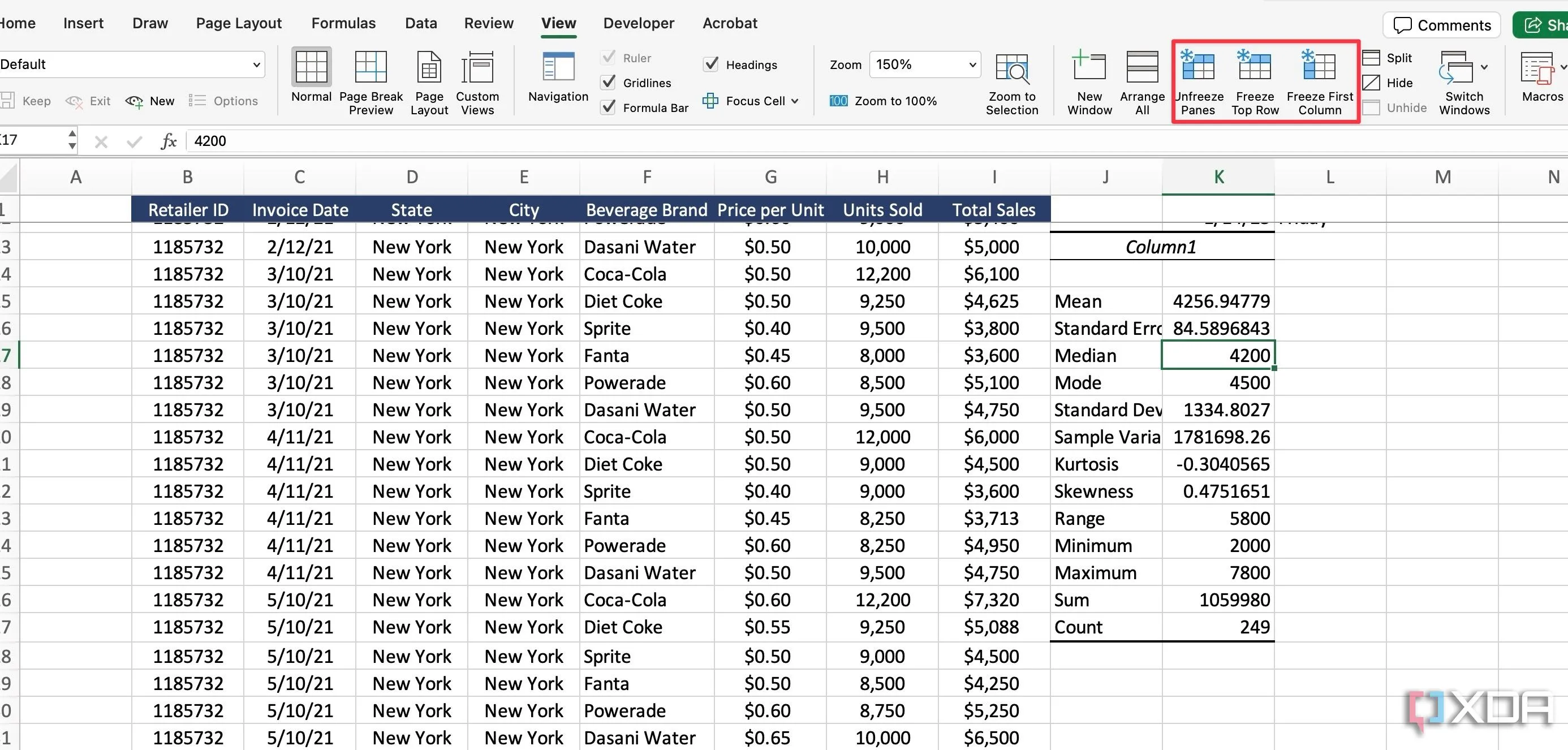Screen dimensions: 1568x750
Task: Click the Unfreeze Panes icon
Action: tap(1197, 67)
